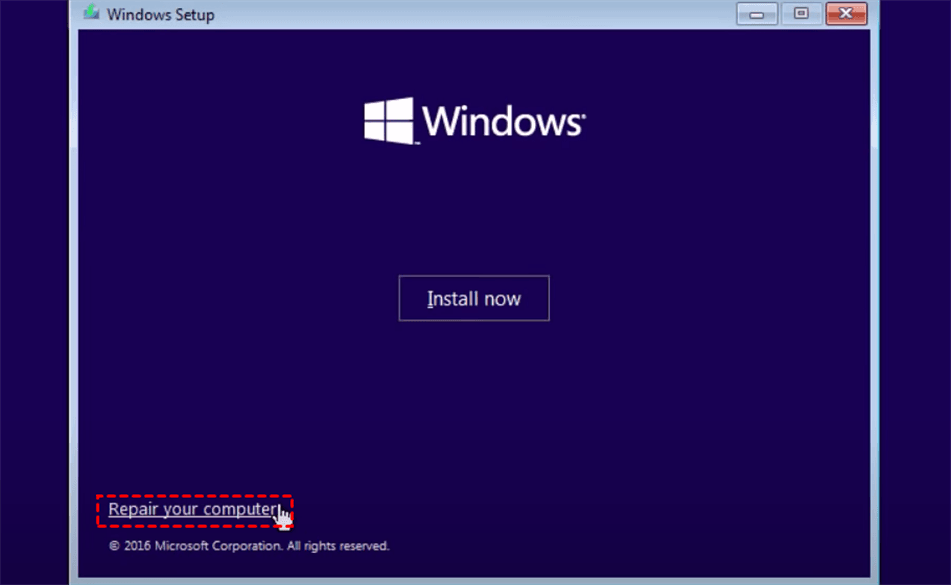Click the Windows Setup title bar icon
The width and height of the screenshot is (951, 585).
click(x=92, y=12)
